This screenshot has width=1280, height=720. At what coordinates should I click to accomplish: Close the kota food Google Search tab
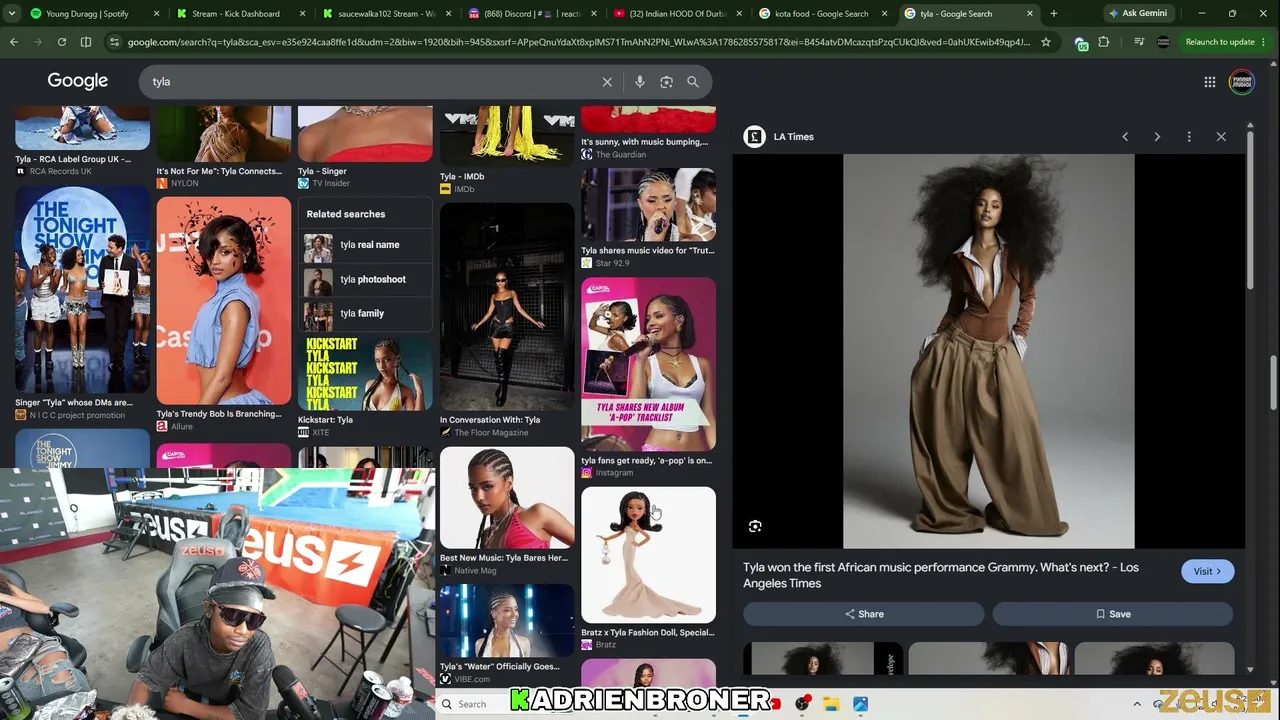(885, 14)
